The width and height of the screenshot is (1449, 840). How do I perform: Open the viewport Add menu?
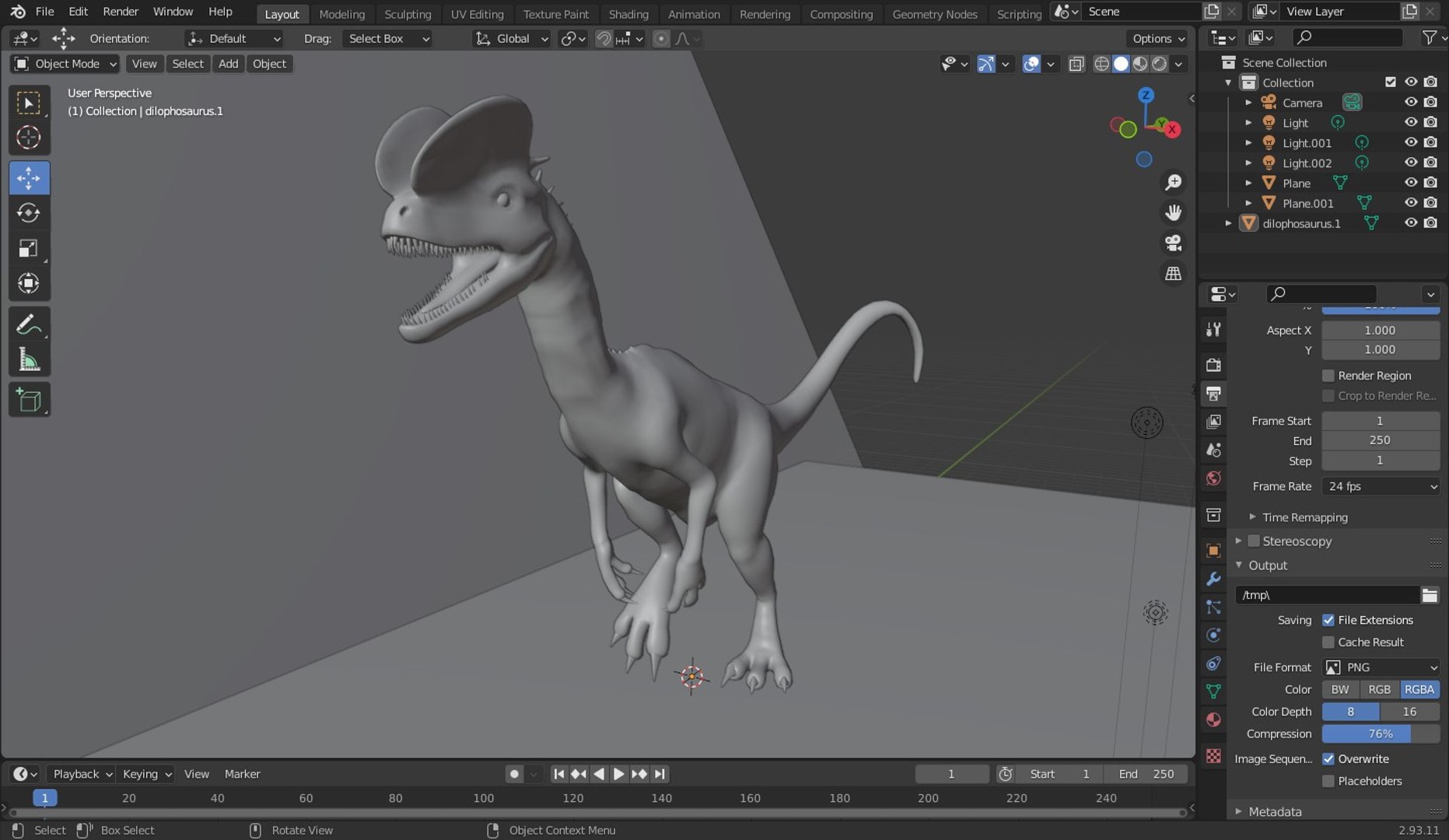tap(228, 64)
